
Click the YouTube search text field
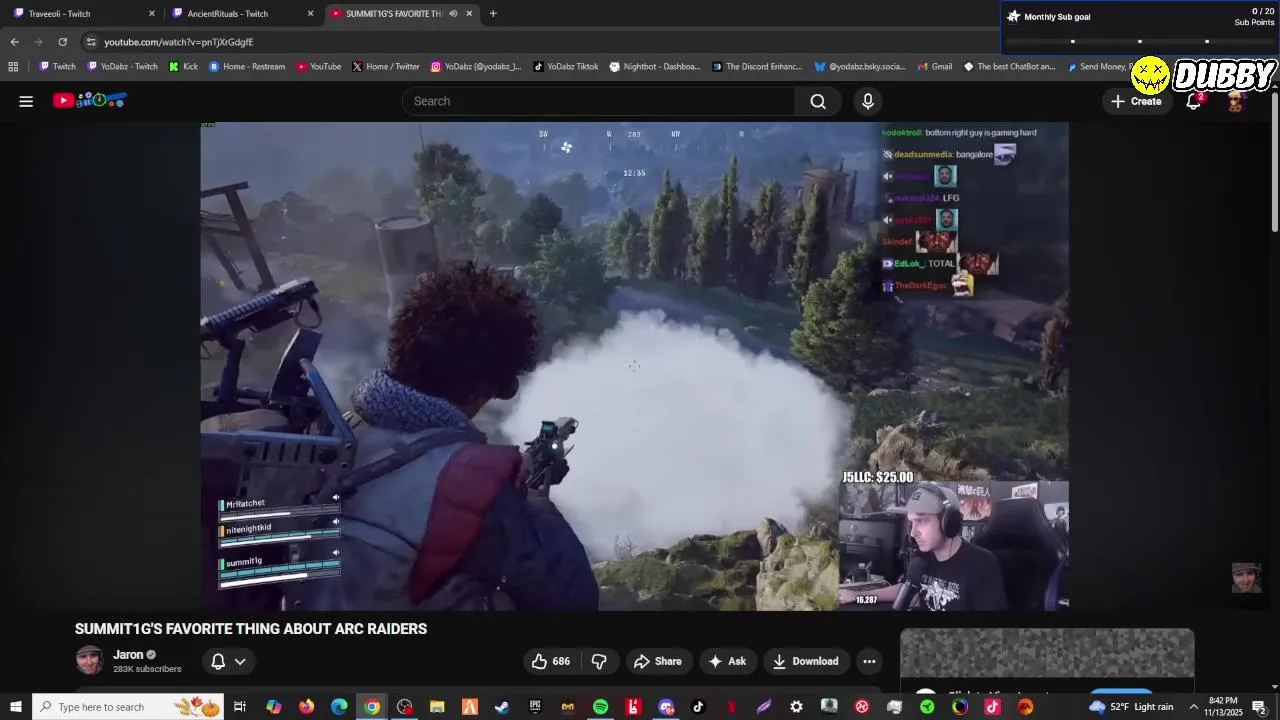pyautogui.click(x=598, y=101)
